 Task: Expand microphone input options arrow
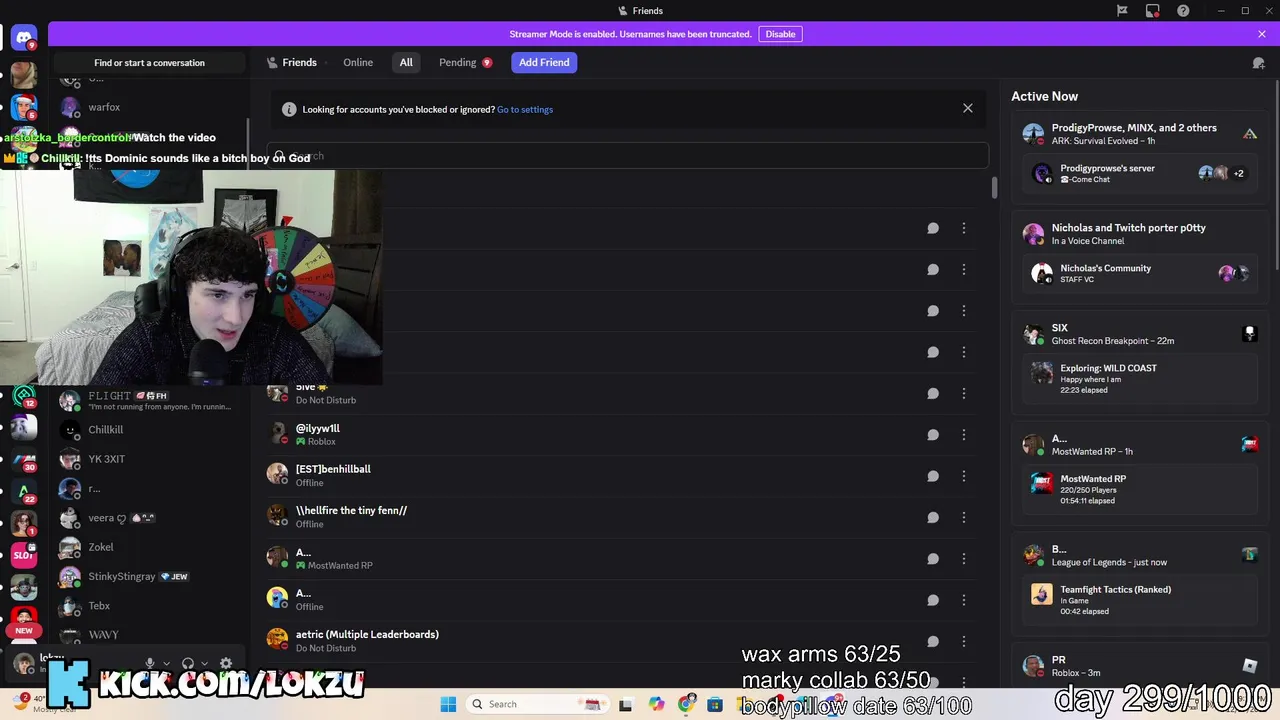point(167,663)
